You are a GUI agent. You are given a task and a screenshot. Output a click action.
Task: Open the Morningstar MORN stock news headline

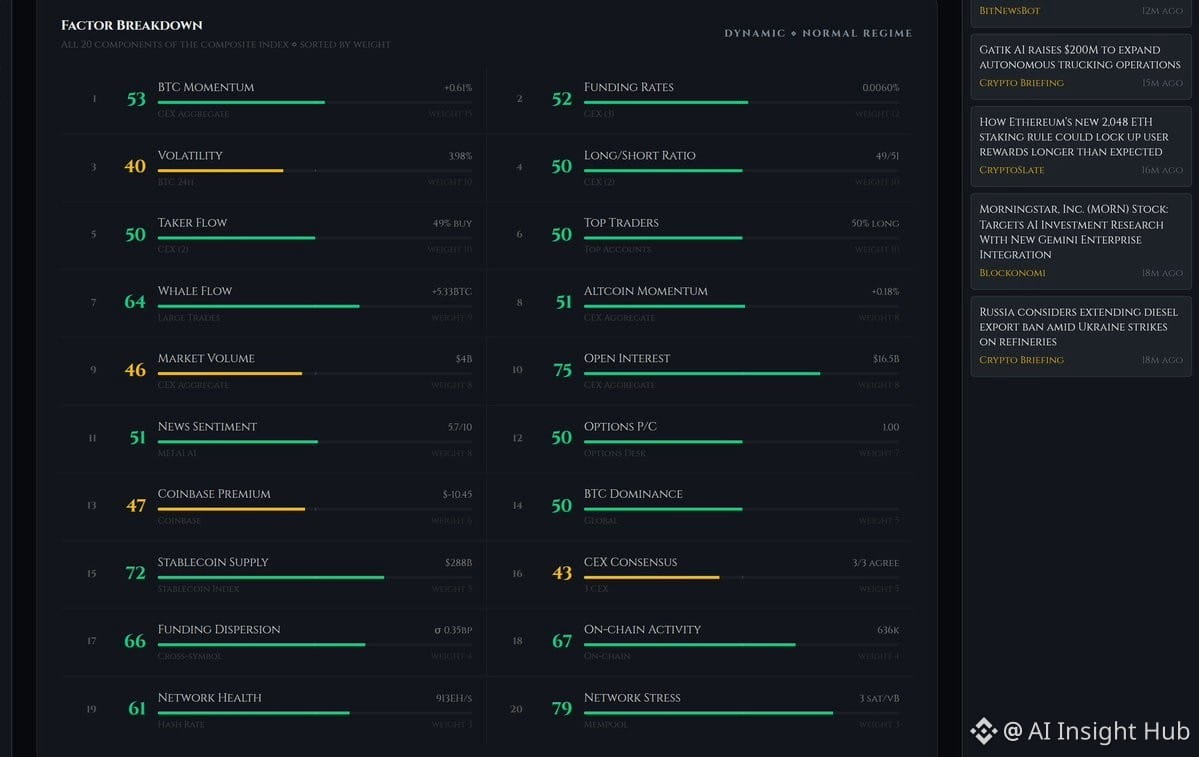1080,241
